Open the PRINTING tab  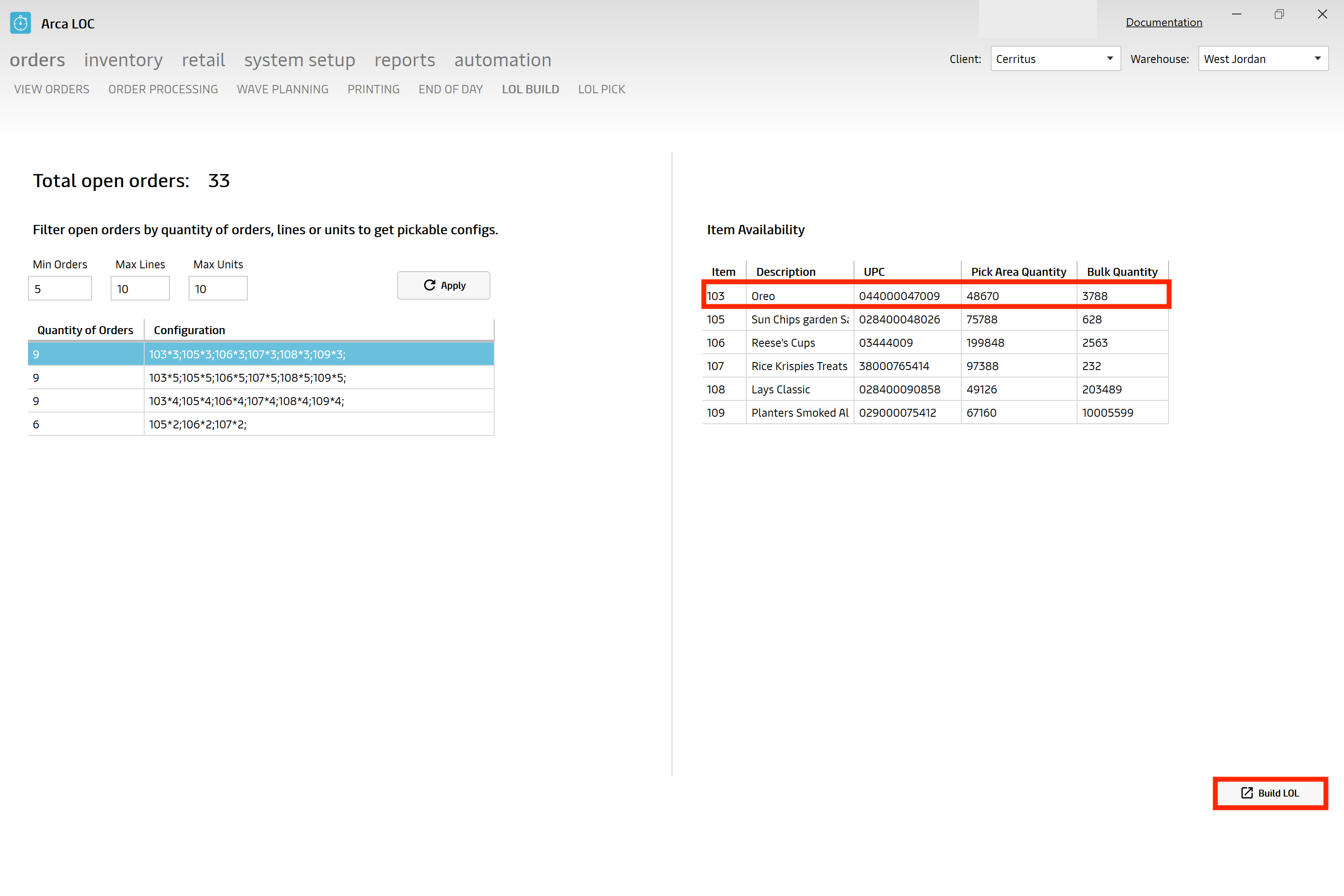[374, 89]
